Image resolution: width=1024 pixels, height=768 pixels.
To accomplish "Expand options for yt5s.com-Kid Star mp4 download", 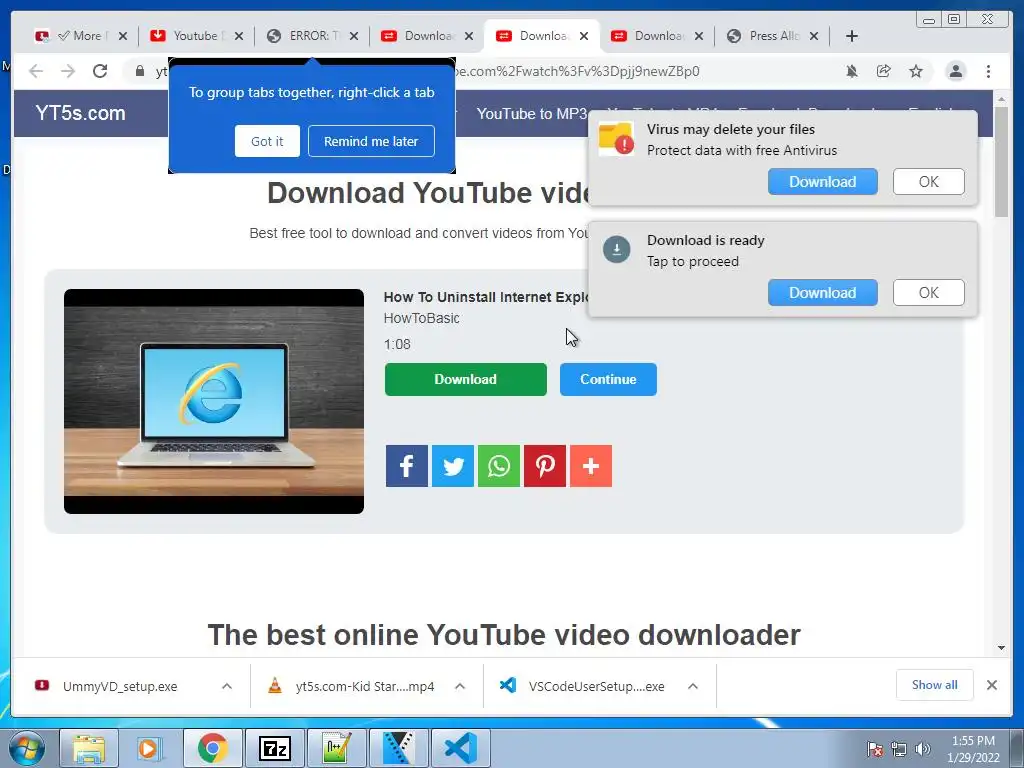I will click(460, 686).
